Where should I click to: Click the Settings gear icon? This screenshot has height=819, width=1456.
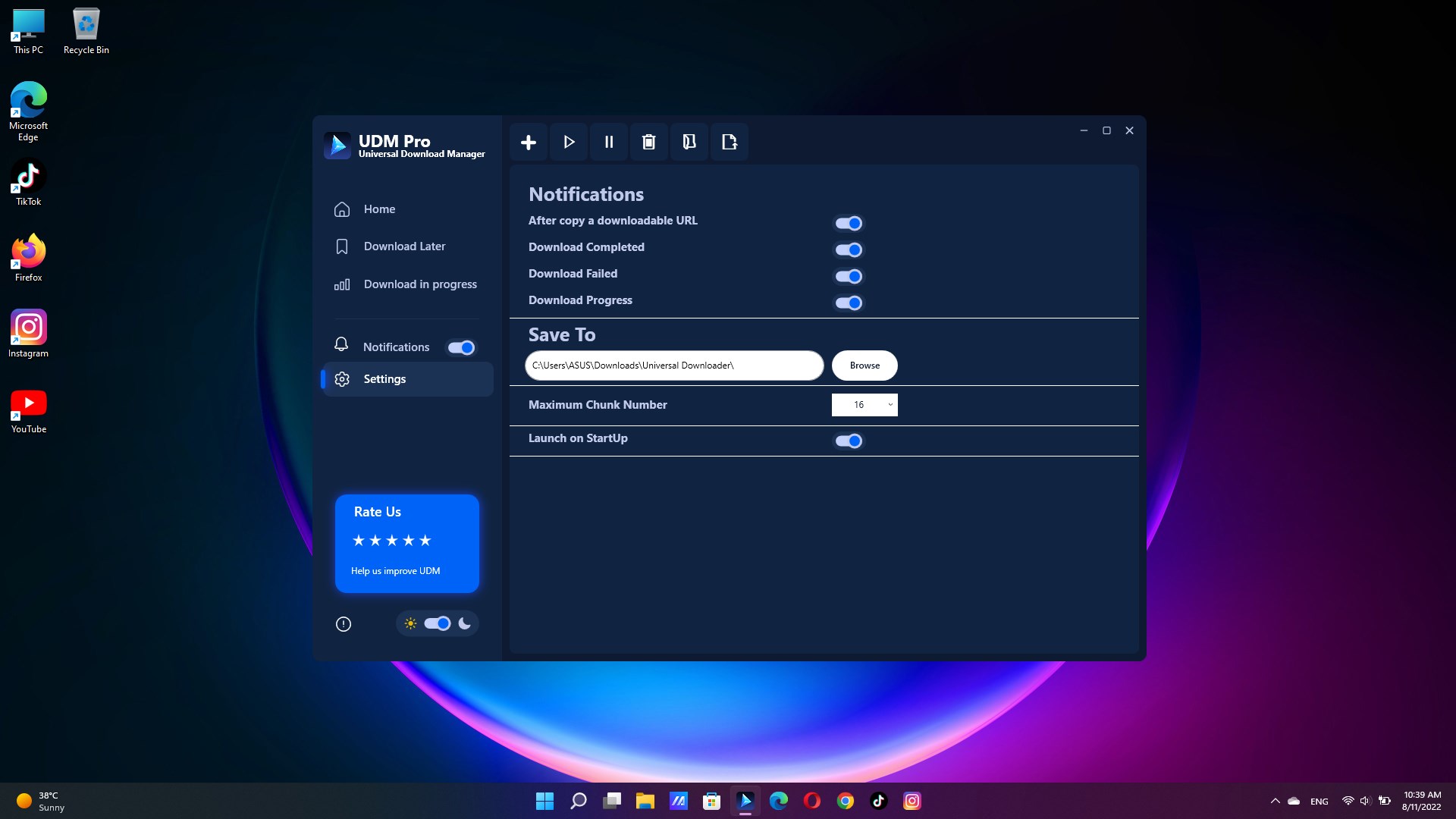click(x=342, y=379)
